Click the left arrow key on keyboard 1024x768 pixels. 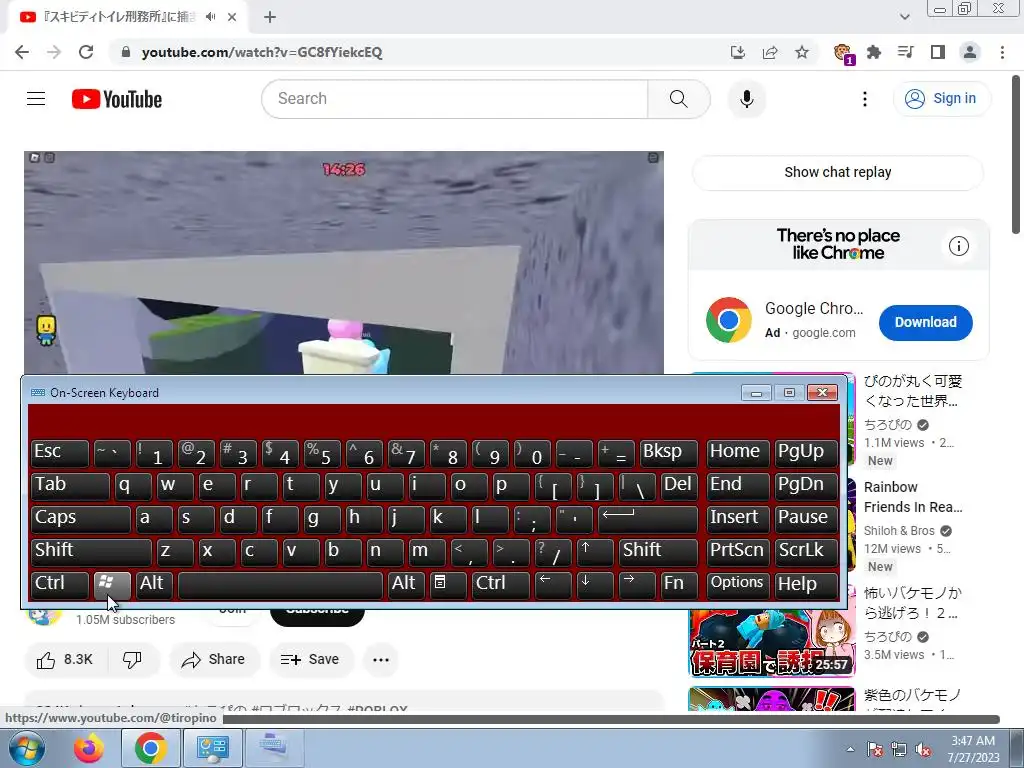tap(552, 584)
